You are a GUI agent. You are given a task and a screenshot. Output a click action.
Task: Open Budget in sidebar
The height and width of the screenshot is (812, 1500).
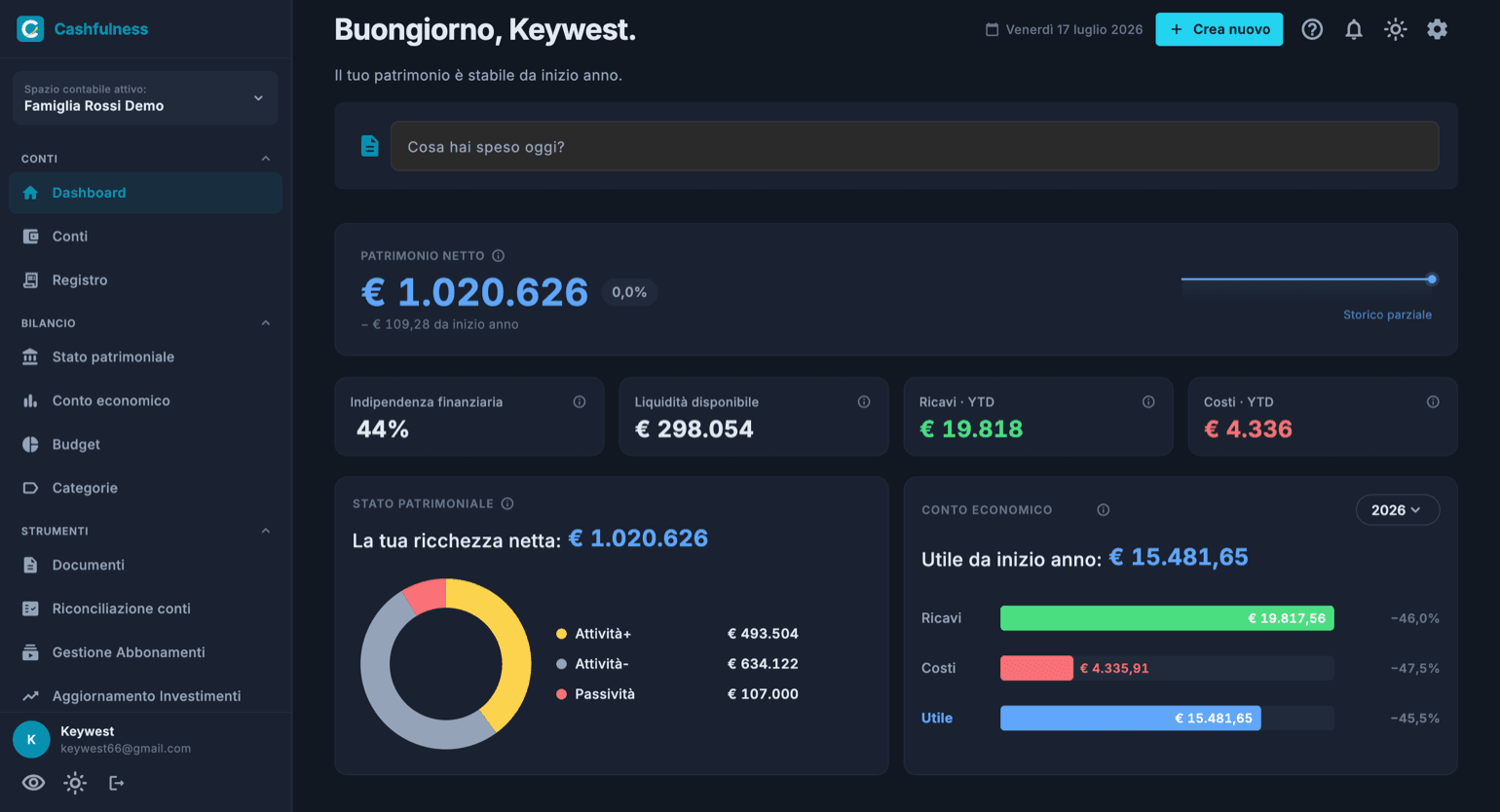tap(145, 445)
